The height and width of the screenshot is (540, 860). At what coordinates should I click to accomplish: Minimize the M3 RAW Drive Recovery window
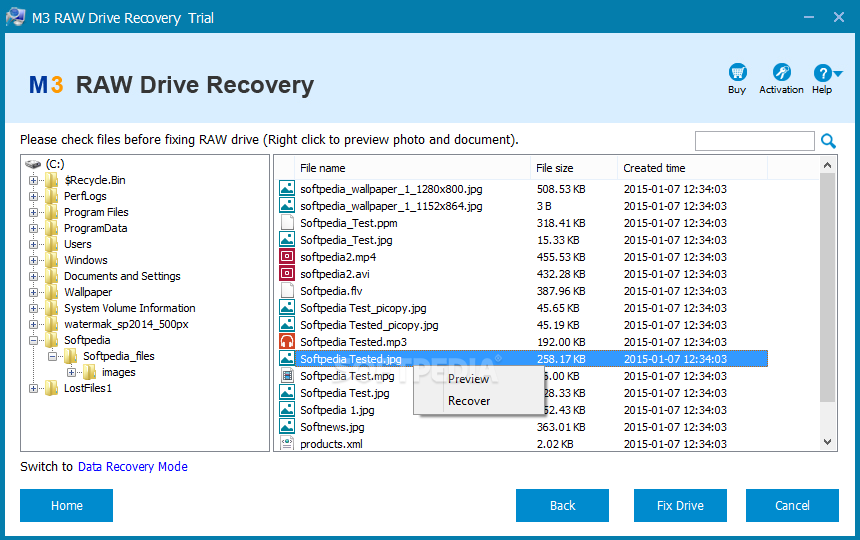tap(808, 17)
